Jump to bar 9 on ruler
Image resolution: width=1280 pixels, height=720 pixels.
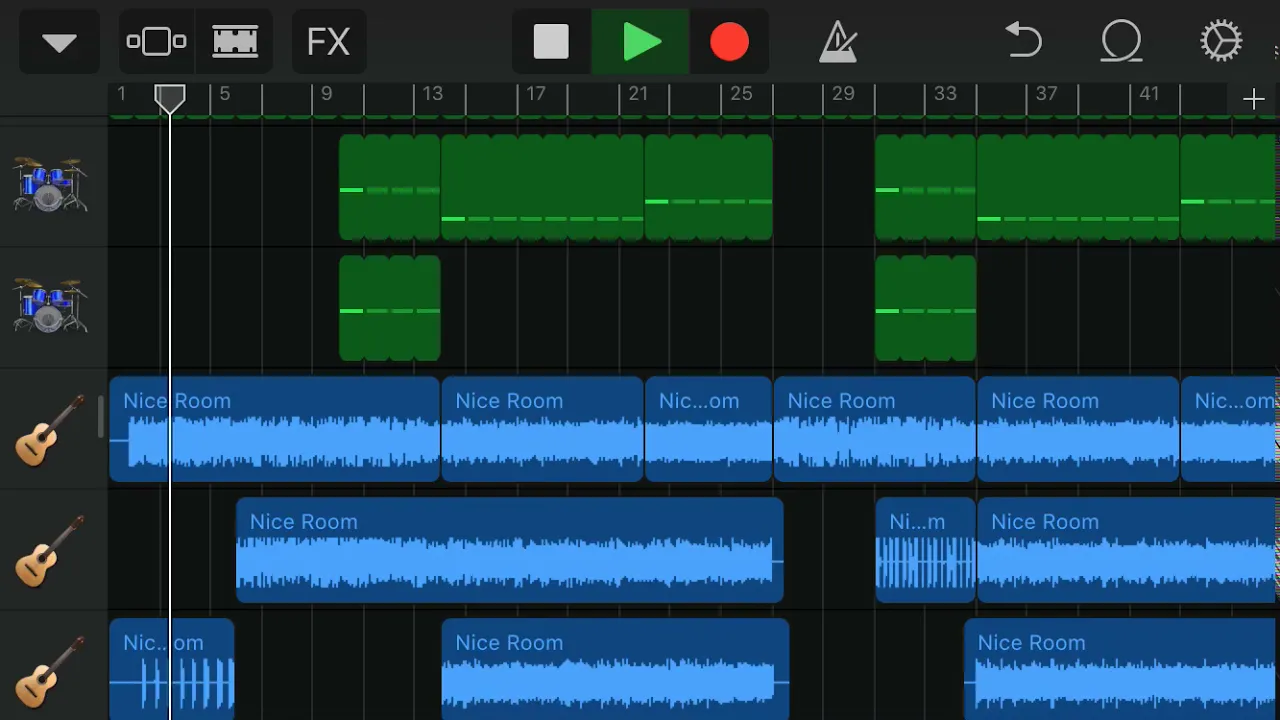(326, 94)
